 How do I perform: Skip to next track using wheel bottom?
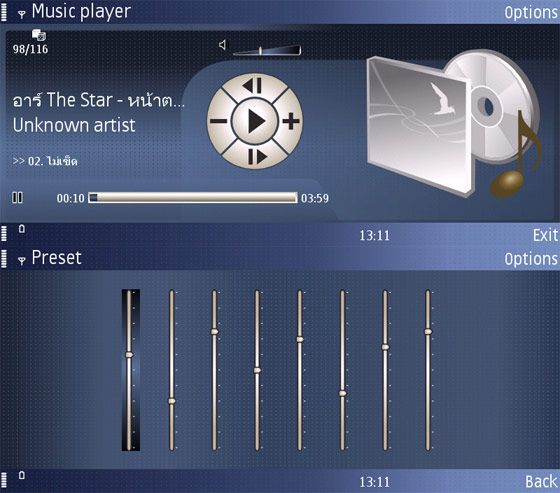point(257,156)
